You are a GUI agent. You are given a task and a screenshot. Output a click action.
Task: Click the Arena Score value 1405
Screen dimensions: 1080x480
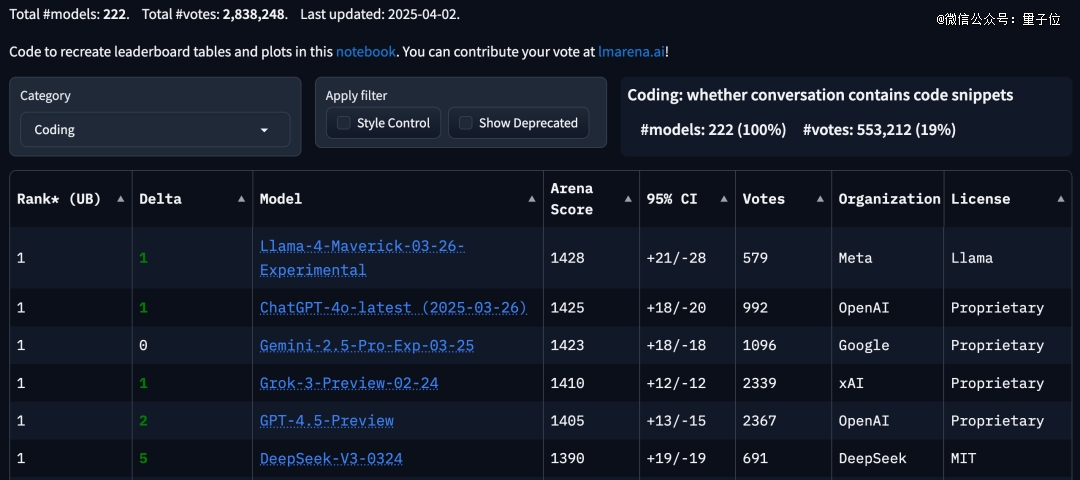(567, 421)
